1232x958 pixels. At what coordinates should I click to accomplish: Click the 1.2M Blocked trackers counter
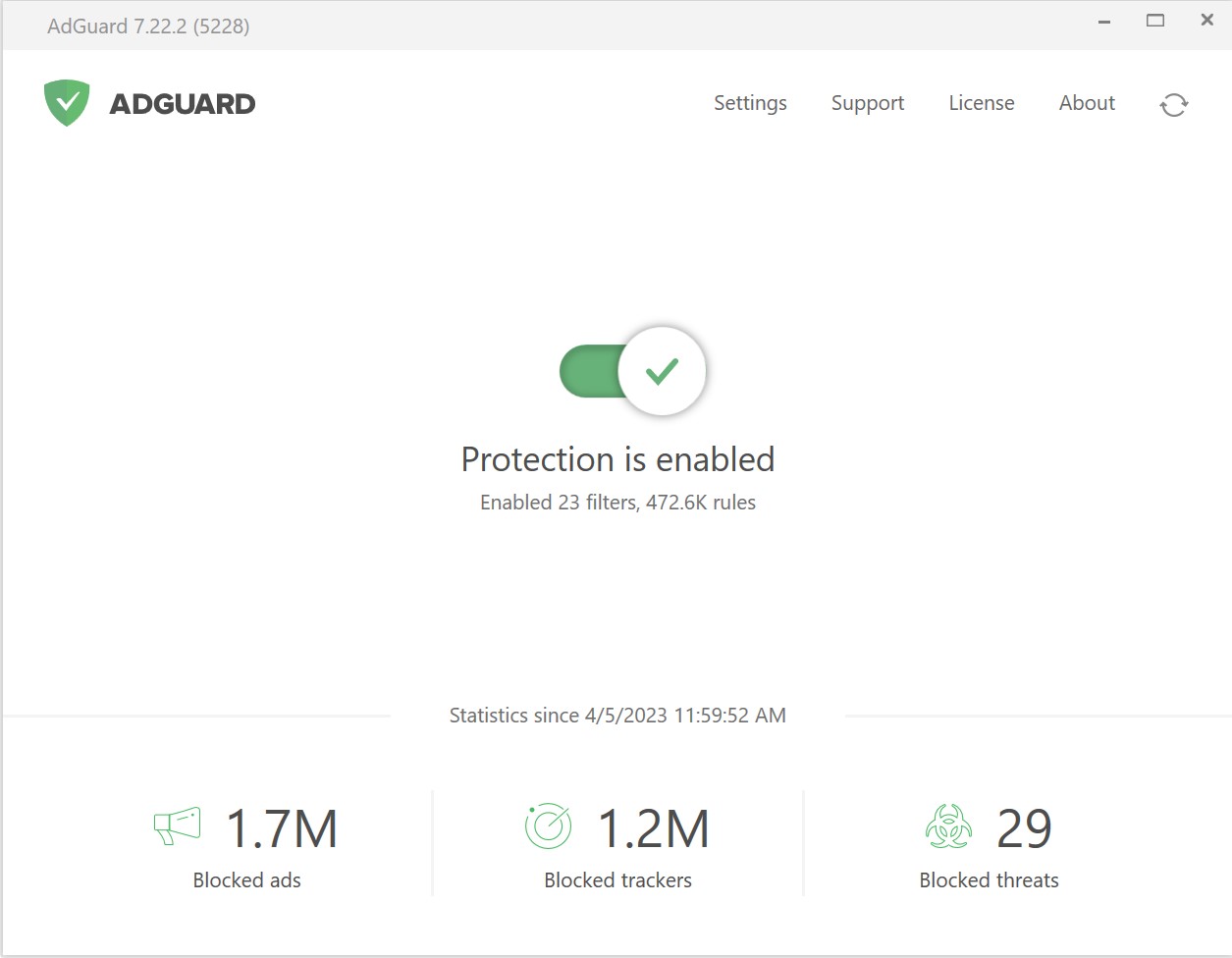pos(655,827)
